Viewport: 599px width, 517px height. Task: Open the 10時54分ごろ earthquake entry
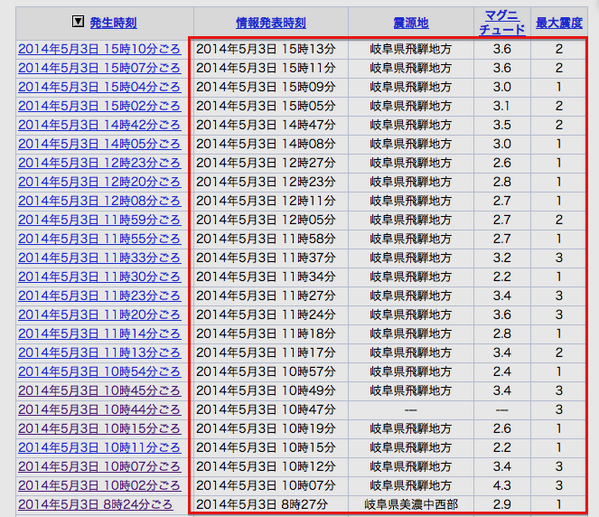click(x=99, y=372)
